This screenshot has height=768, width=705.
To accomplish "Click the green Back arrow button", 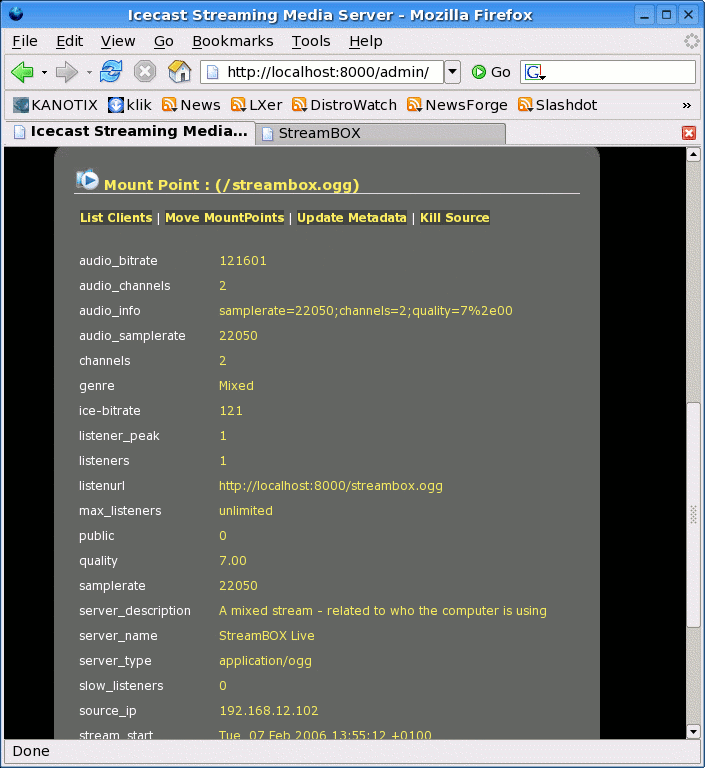I will point(22,72).
